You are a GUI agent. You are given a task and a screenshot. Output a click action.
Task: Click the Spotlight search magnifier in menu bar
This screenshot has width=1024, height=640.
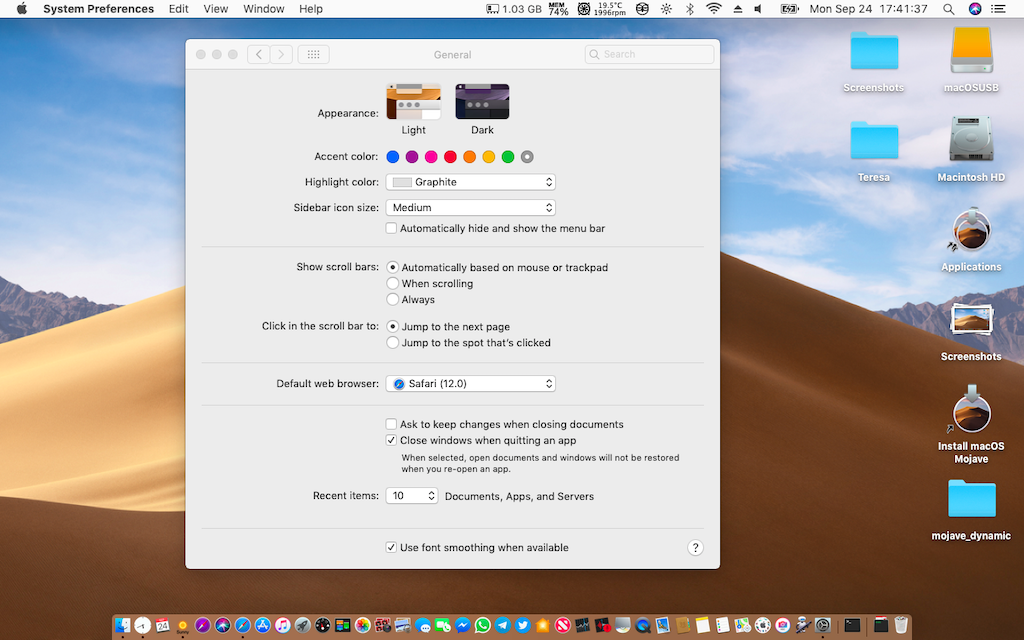(948, 9)
